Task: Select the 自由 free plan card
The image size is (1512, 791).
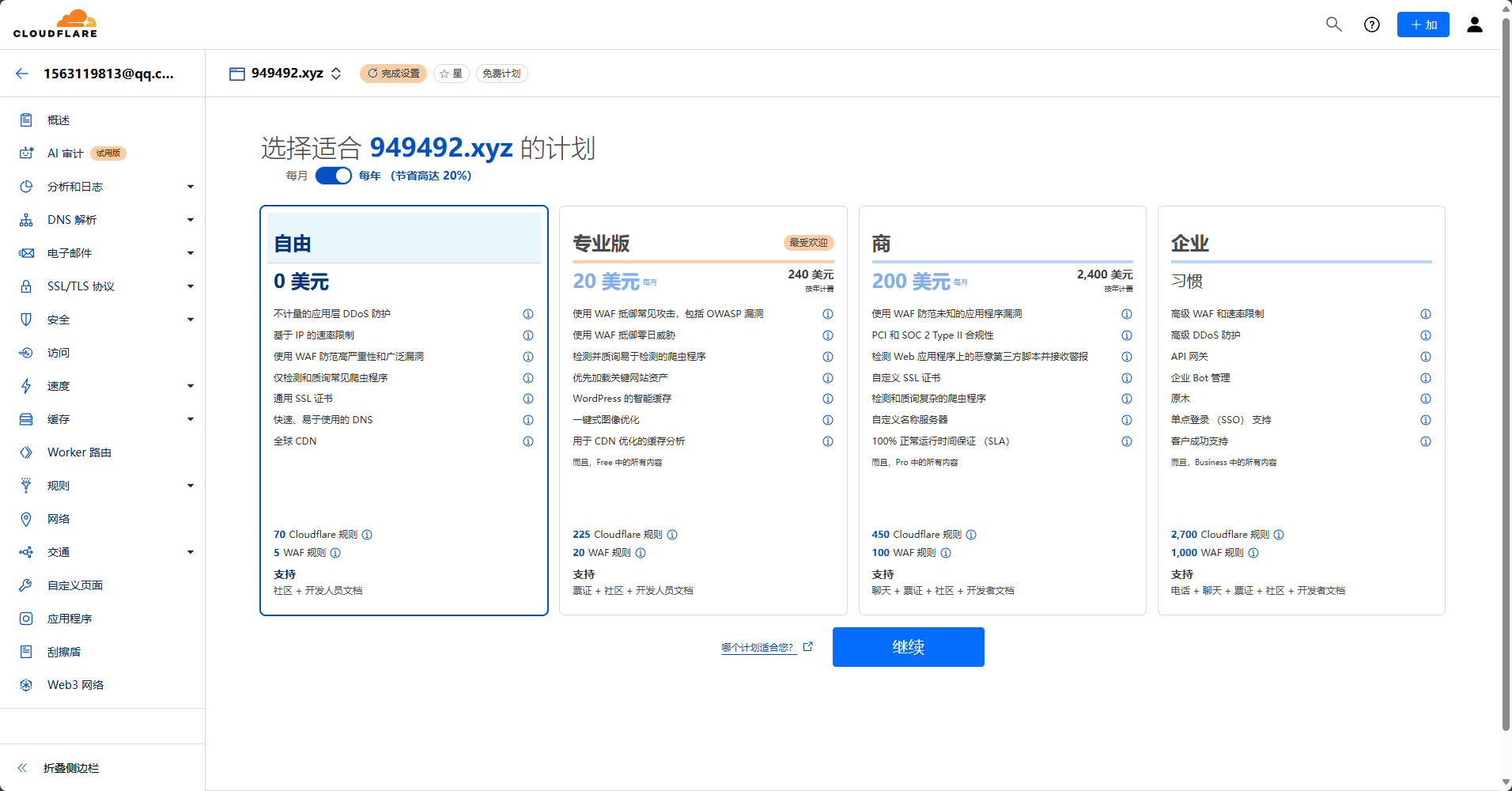Action: [404, 411]
